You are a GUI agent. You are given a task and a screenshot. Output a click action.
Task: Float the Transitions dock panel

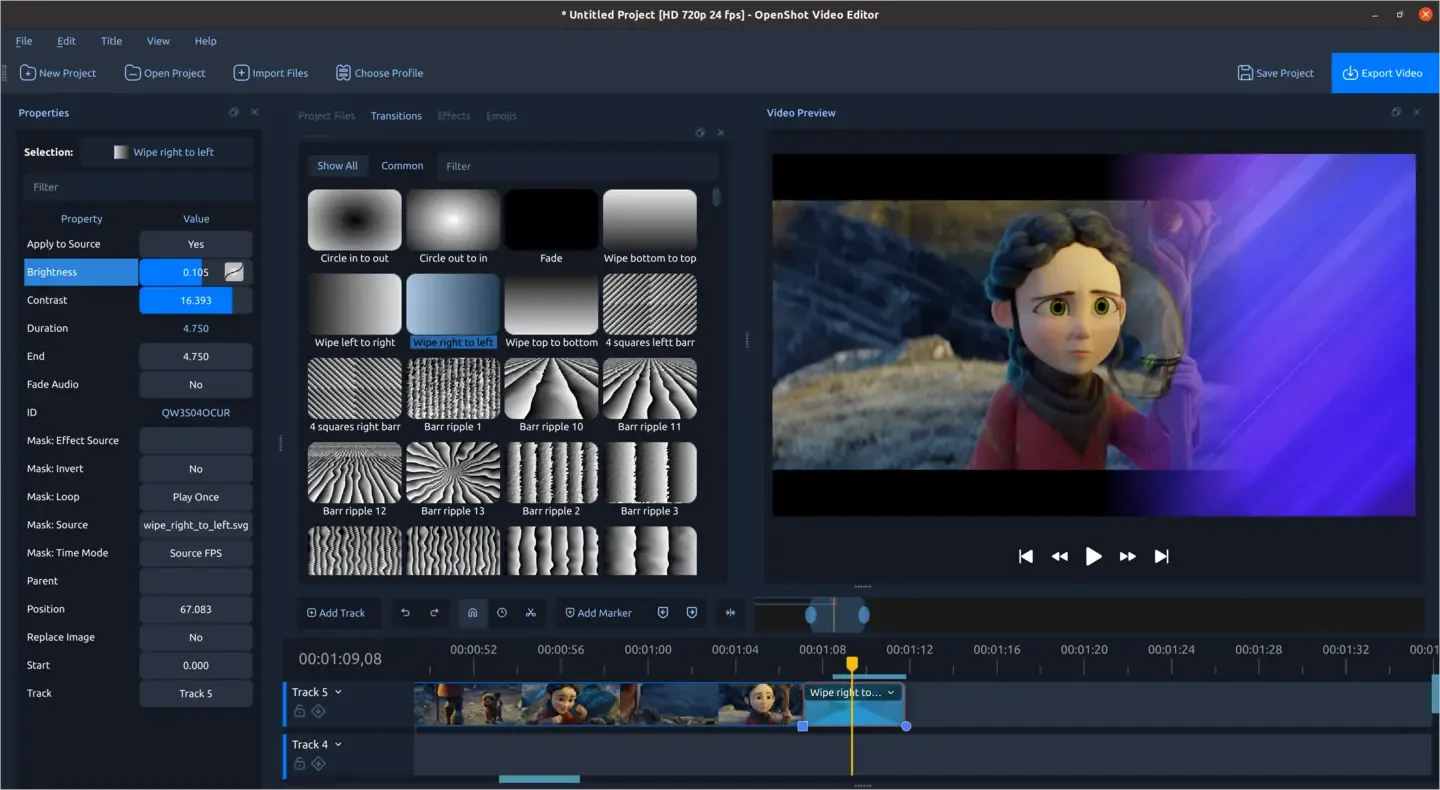point(700,133)
